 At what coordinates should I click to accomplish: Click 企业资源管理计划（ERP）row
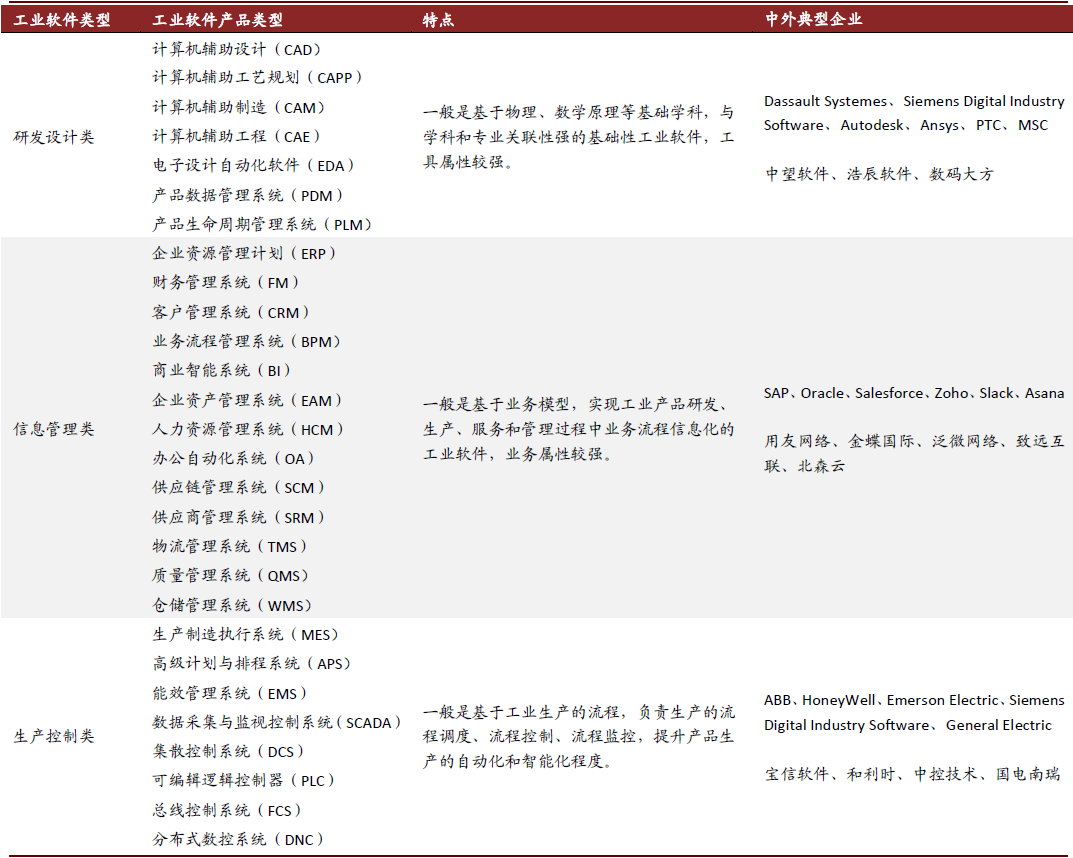244,253
